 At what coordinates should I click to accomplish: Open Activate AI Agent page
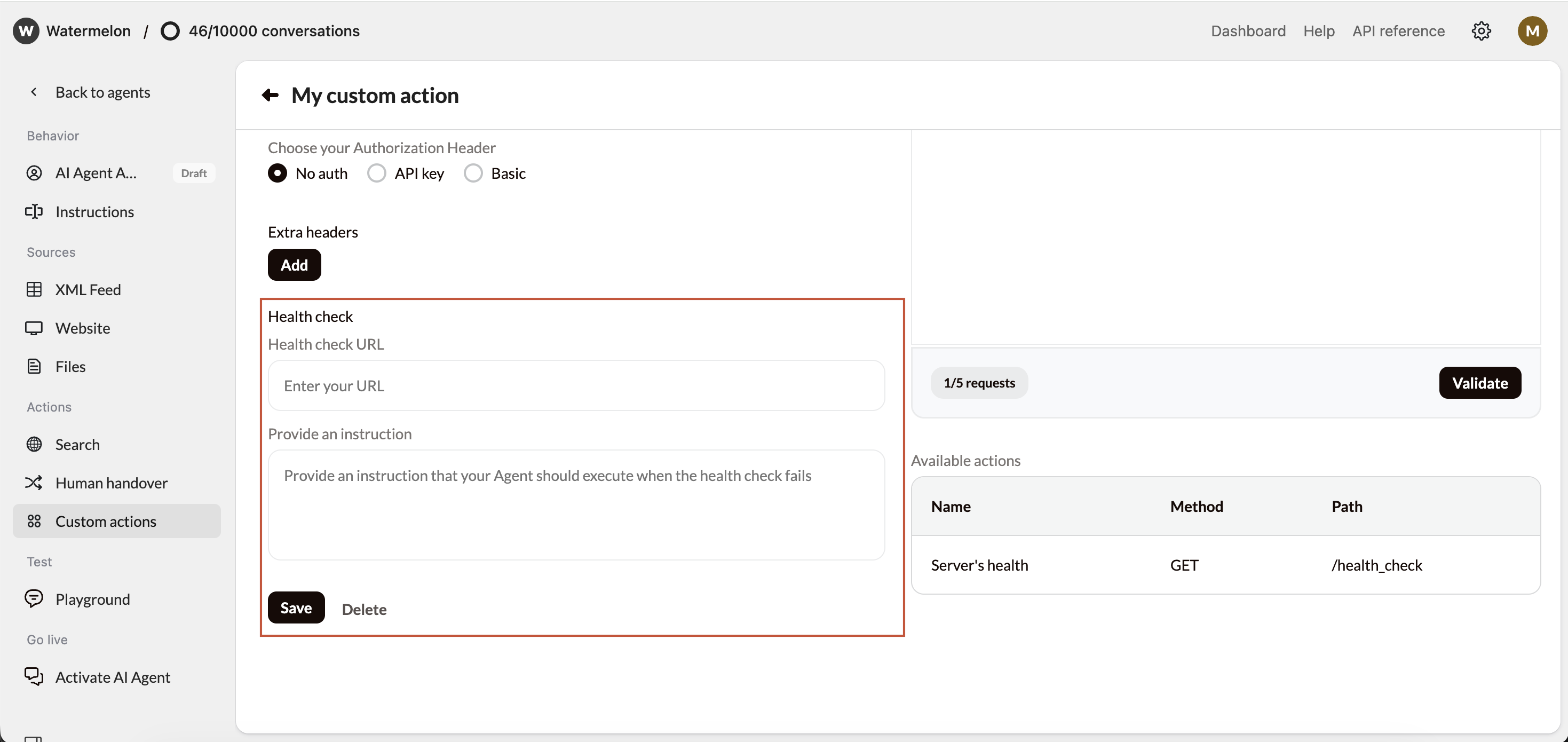(x=113, y=677)
